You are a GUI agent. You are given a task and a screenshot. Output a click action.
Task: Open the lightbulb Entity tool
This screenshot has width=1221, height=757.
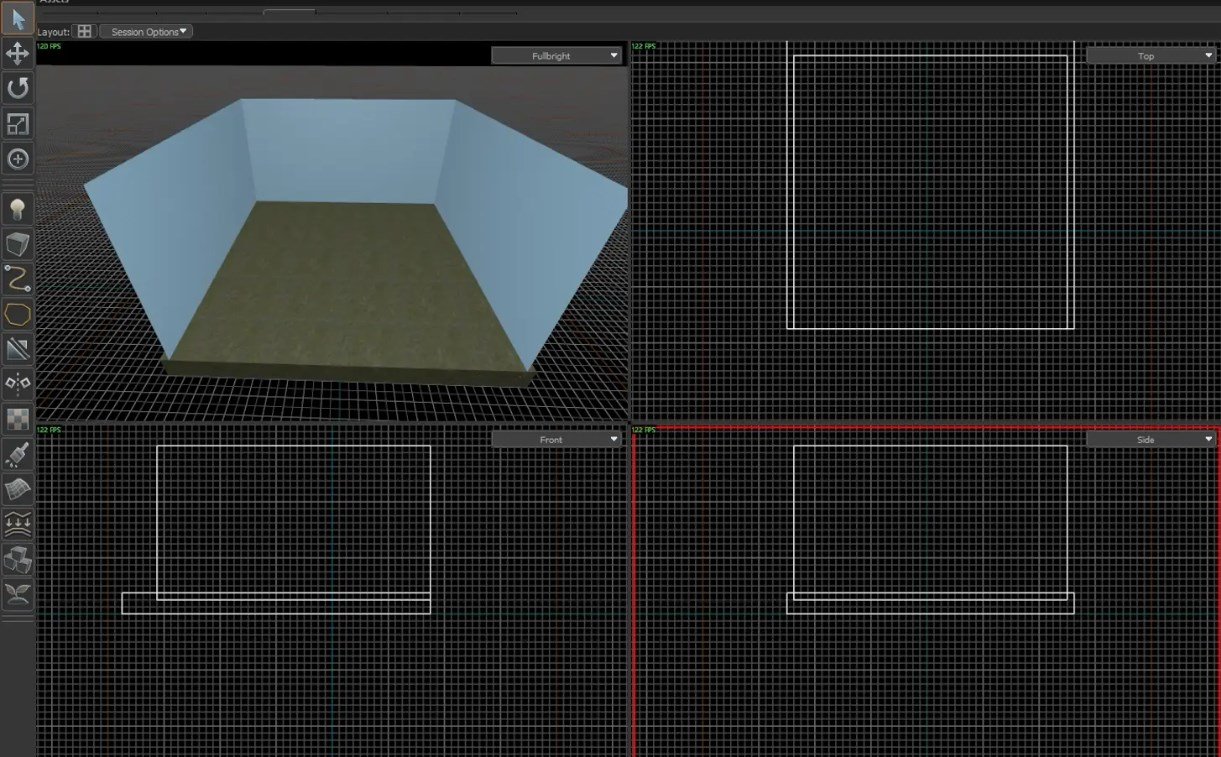(18, 209)
